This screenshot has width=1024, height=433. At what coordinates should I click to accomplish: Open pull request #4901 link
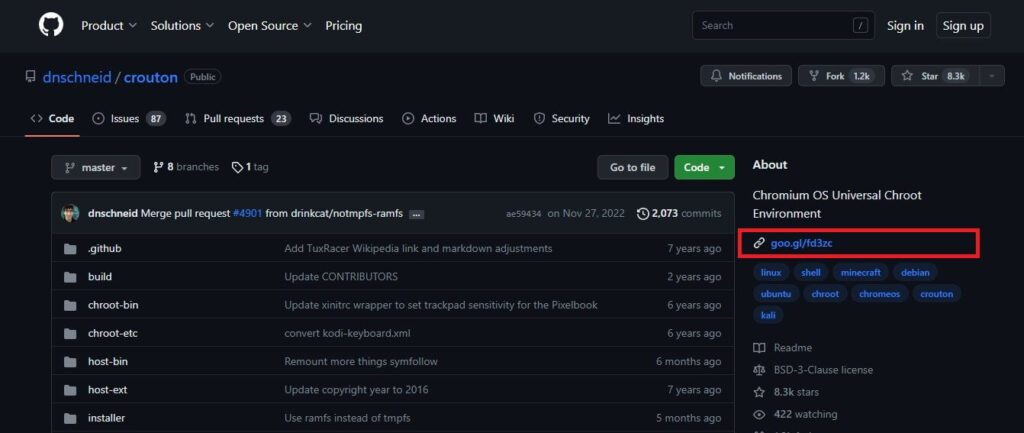[248, 214]
